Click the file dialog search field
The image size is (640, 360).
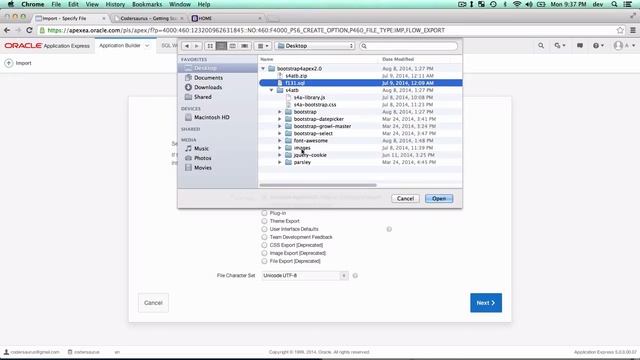408,46
